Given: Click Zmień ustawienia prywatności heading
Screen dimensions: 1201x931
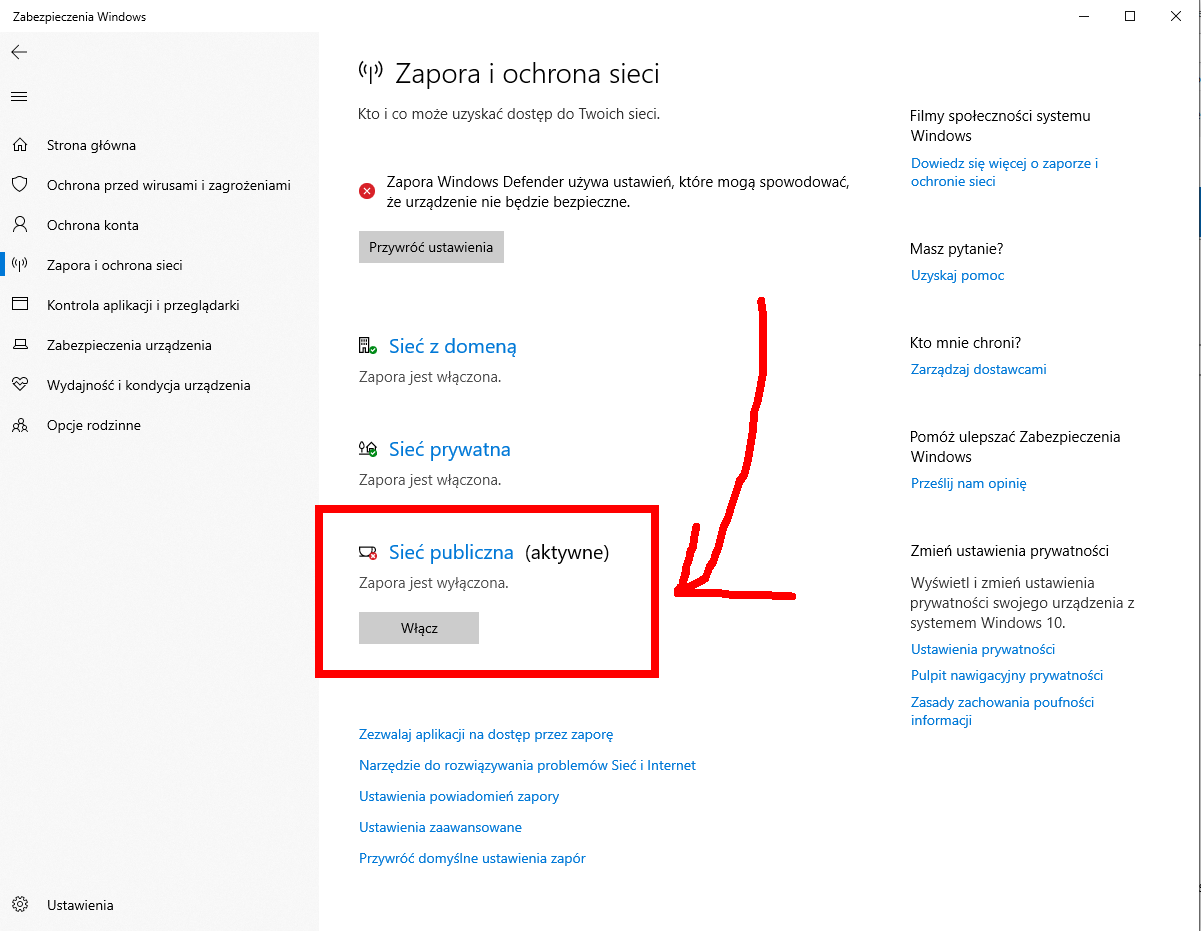Looking at the screenshot, I should coord(1009,551).
